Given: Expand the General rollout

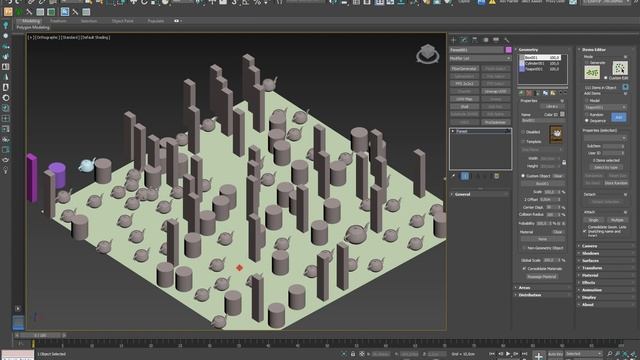Looking at the screenshot, I should (x=480, y=194).
